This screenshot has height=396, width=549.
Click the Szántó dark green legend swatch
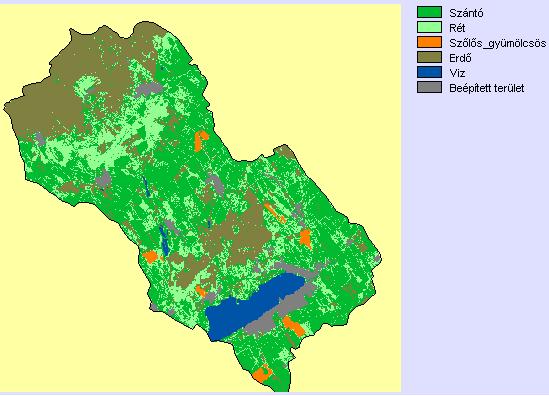click(x=429, y=12)
